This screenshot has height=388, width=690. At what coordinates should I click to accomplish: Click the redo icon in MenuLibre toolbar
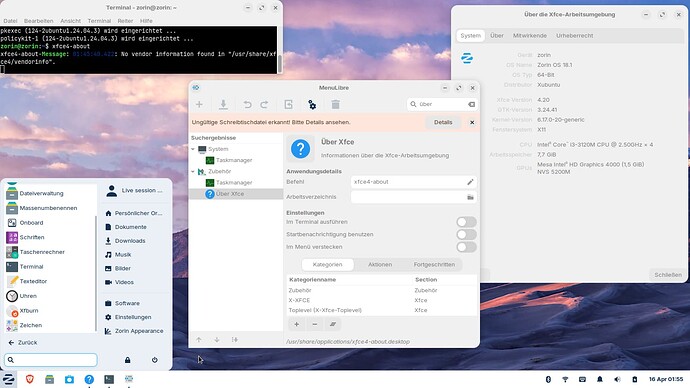click(264, 104)
